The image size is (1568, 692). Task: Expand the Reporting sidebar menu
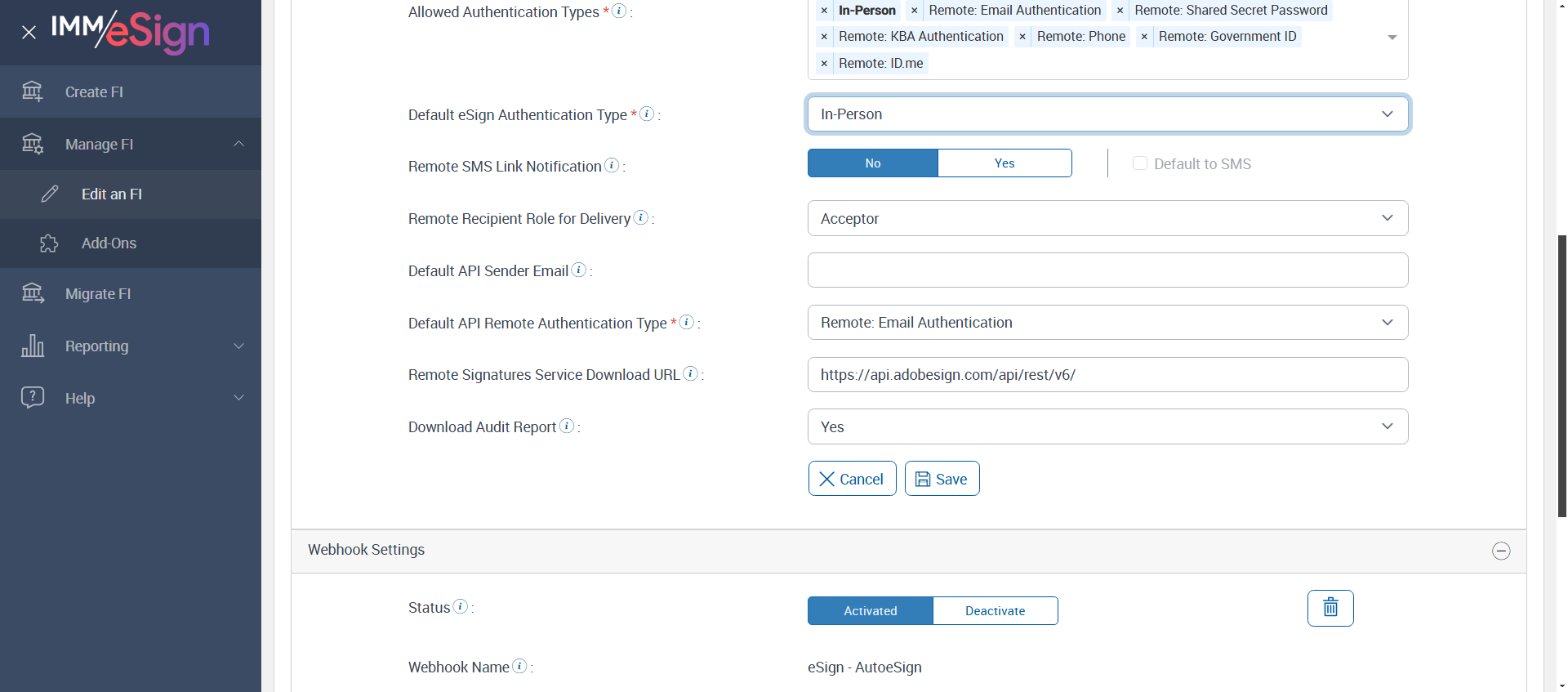pyautogui.click(x=131, y=346)
